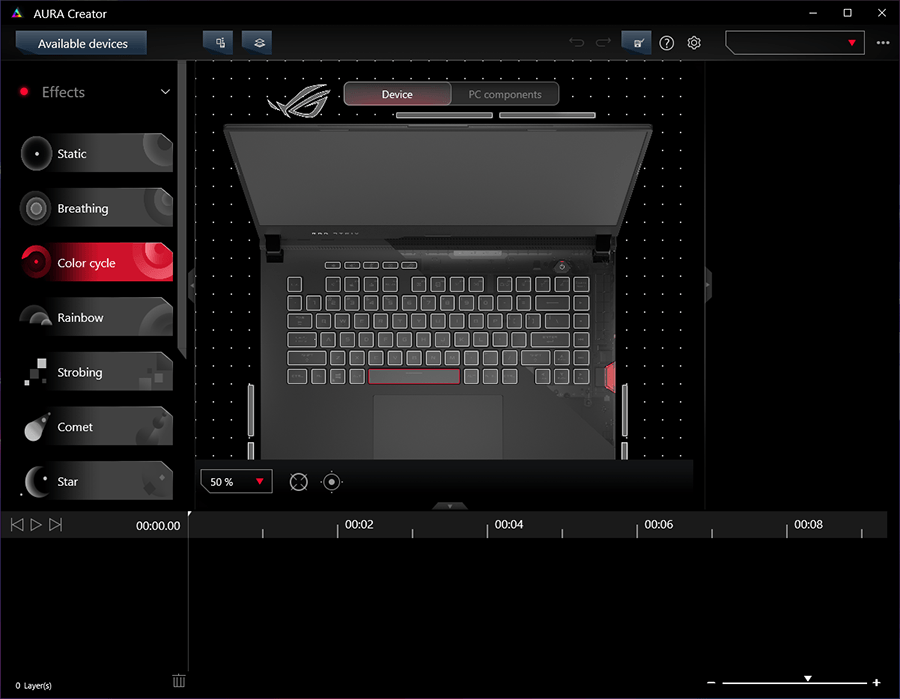900x699 pixels.
Task: Undo the last action
Action: point(576,42)
